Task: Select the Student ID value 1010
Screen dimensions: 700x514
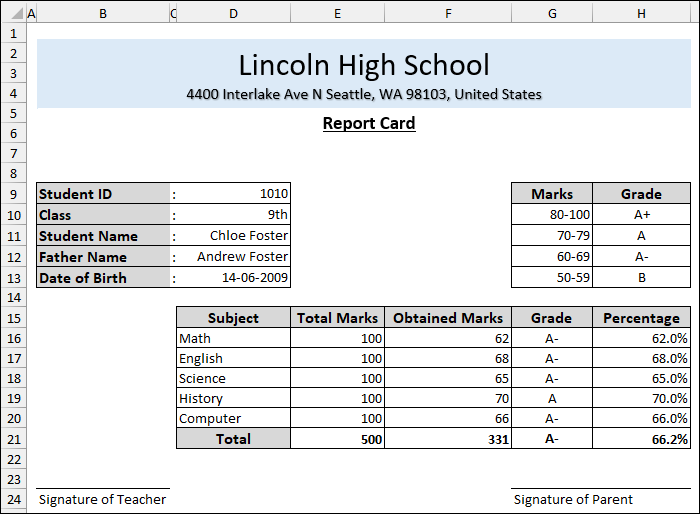Action: 233,194
